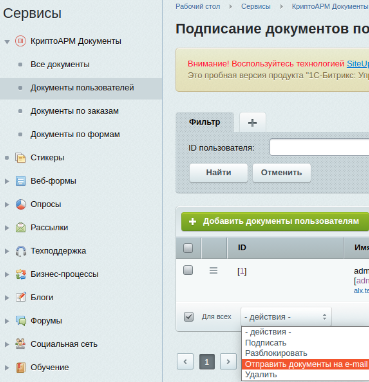Expand the Форумы section
Viewport: 369px width, 382px height.
tap(7, 321)
